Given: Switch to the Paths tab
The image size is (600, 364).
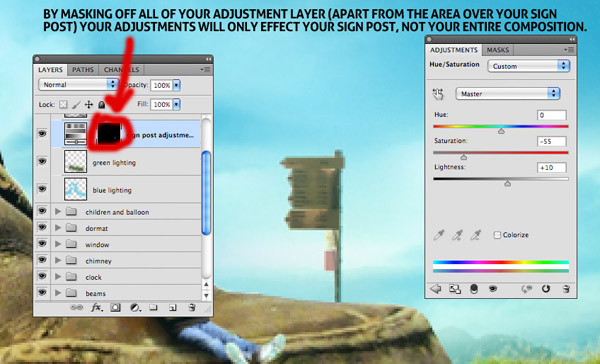Looking at the screenshot, I should click(x=83, y=70).
